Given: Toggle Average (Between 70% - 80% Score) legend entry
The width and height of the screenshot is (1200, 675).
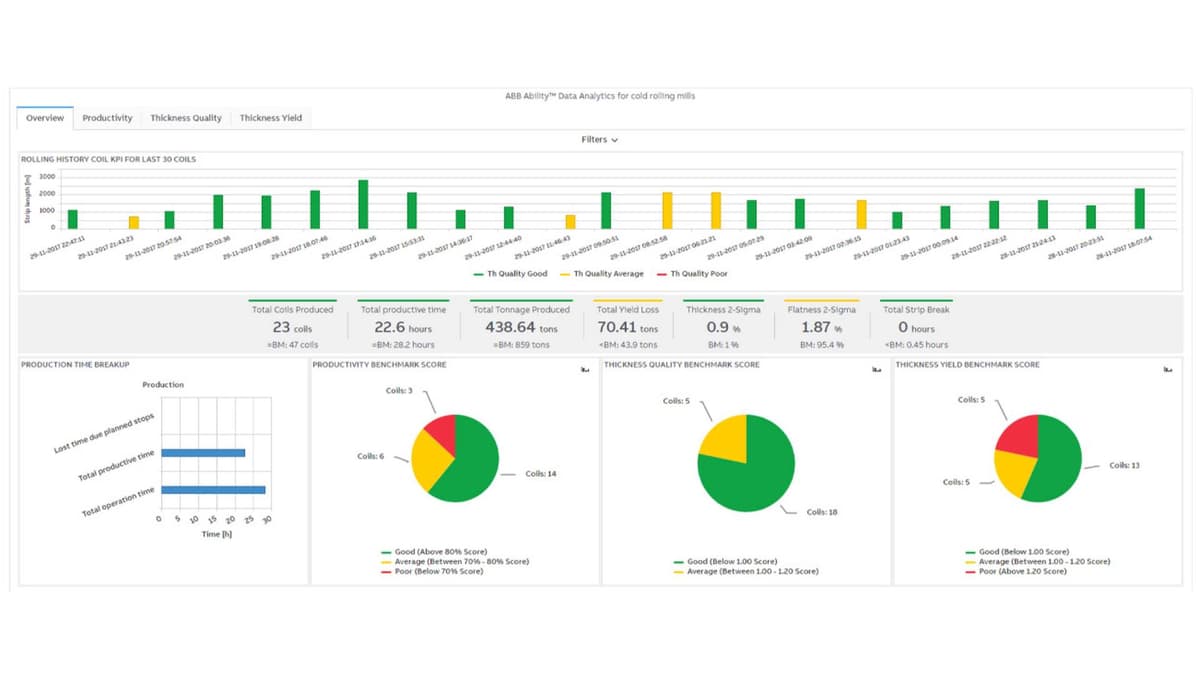Looking at the screenshot, I should 455,561.
